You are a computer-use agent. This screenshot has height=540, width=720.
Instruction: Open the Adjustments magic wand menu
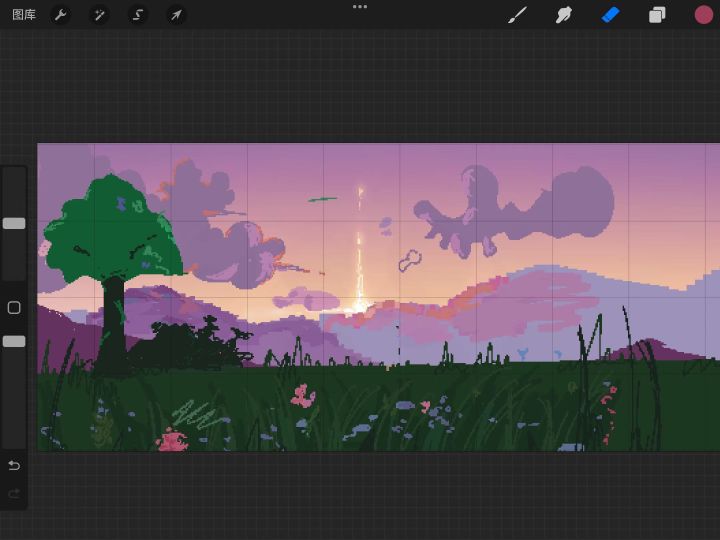click(99, 15)
